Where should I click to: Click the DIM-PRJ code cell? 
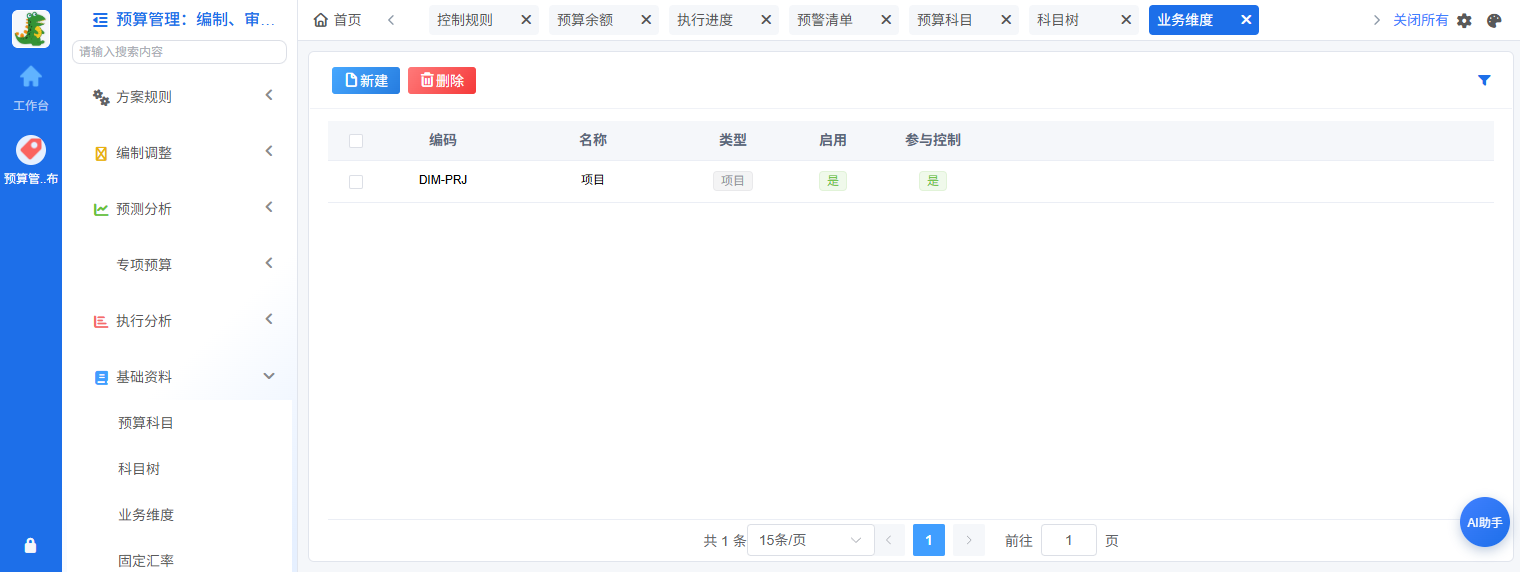pos(443,181)
